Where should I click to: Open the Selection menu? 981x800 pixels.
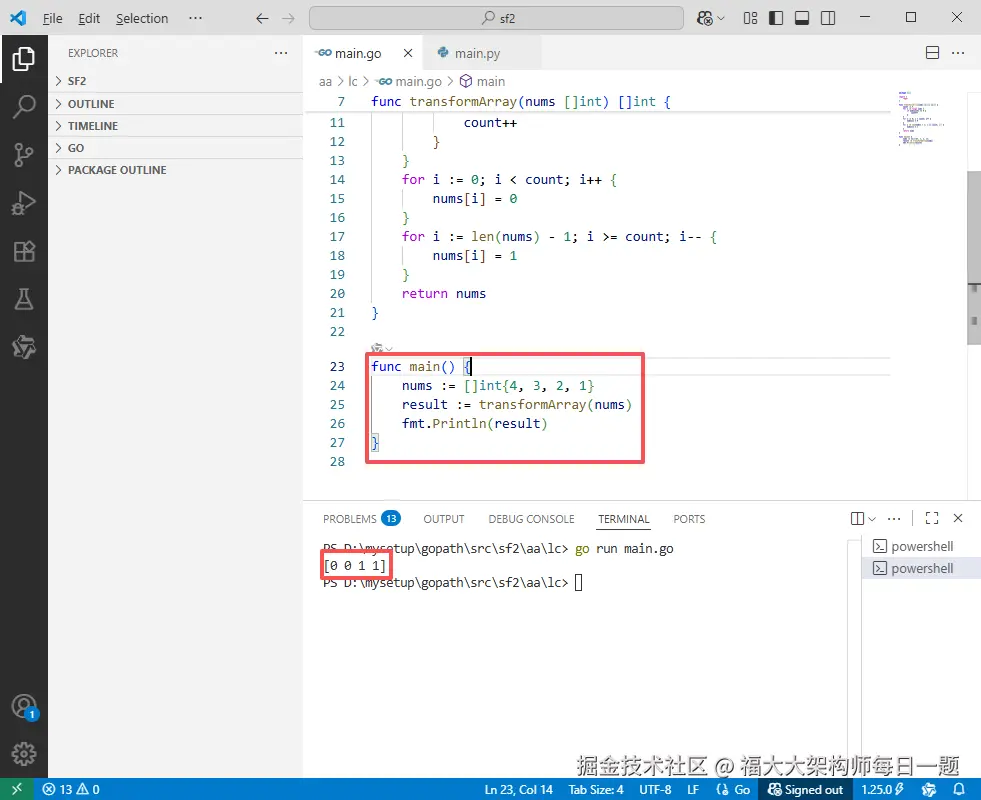coord(142,18)
